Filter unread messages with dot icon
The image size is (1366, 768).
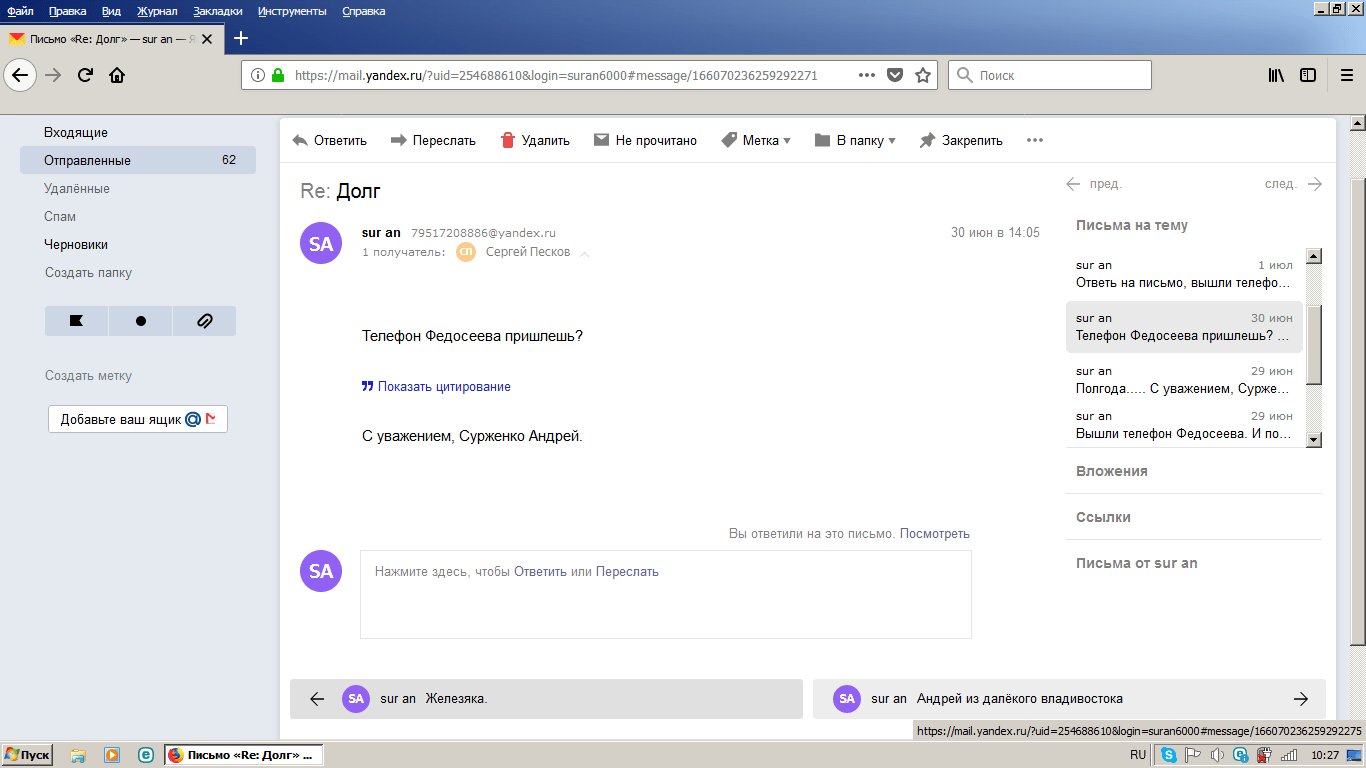coord(140,321)
